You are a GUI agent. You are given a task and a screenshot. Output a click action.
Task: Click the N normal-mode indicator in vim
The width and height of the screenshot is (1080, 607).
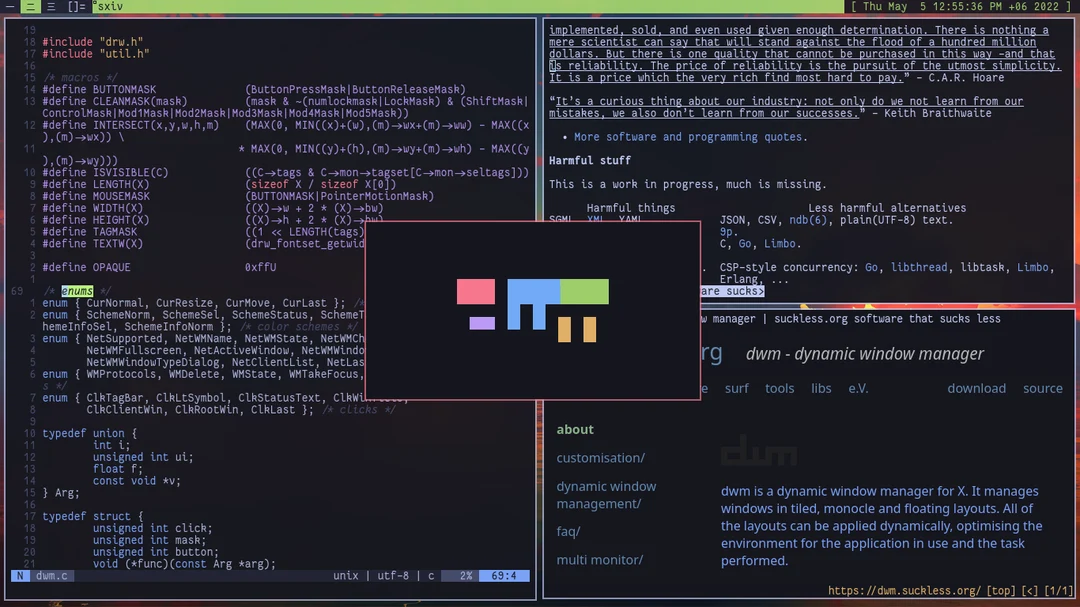click(19, 575)
